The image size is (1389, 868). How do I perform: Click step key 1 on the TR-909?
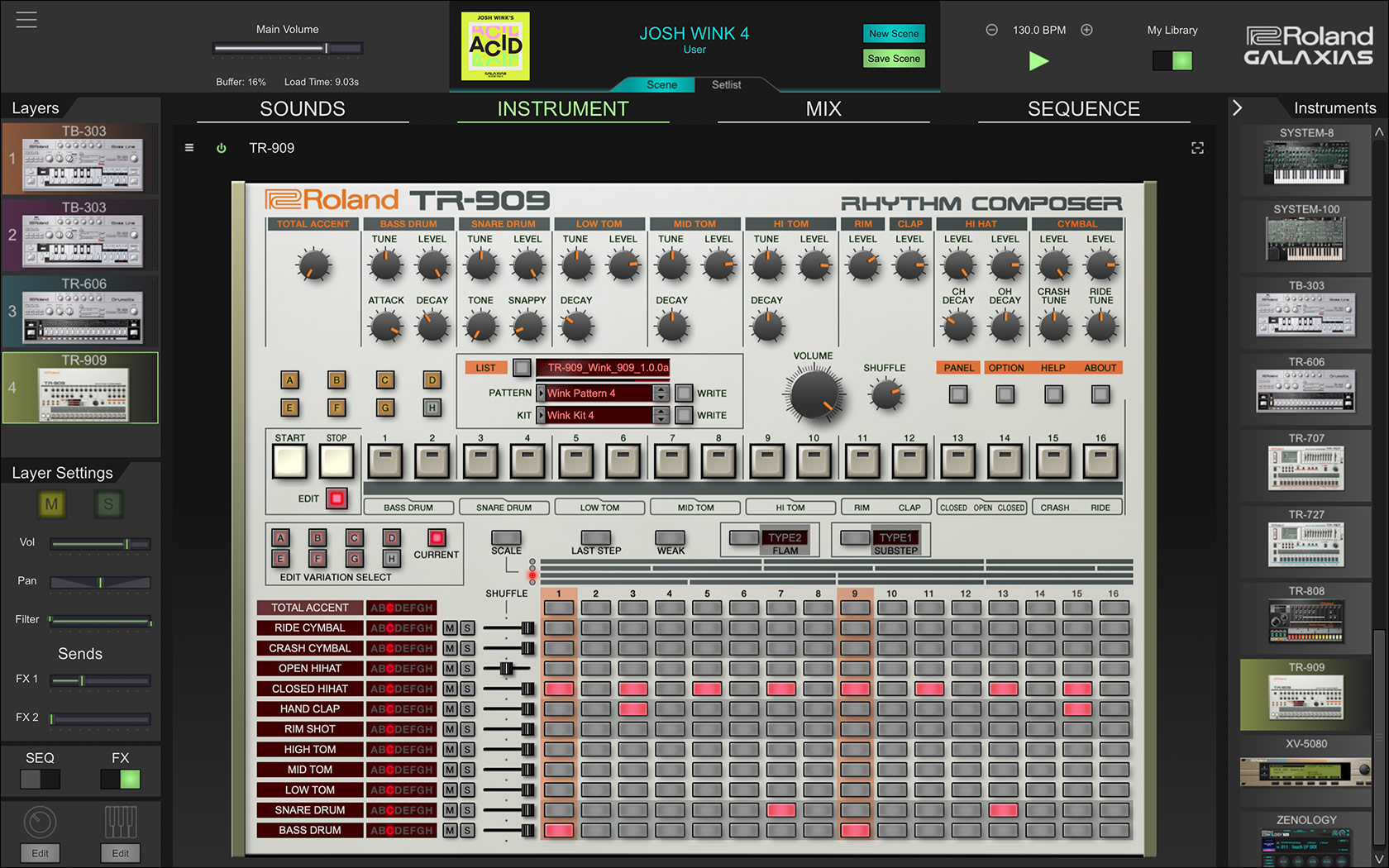pyautogui.click(x=384, y=461)
